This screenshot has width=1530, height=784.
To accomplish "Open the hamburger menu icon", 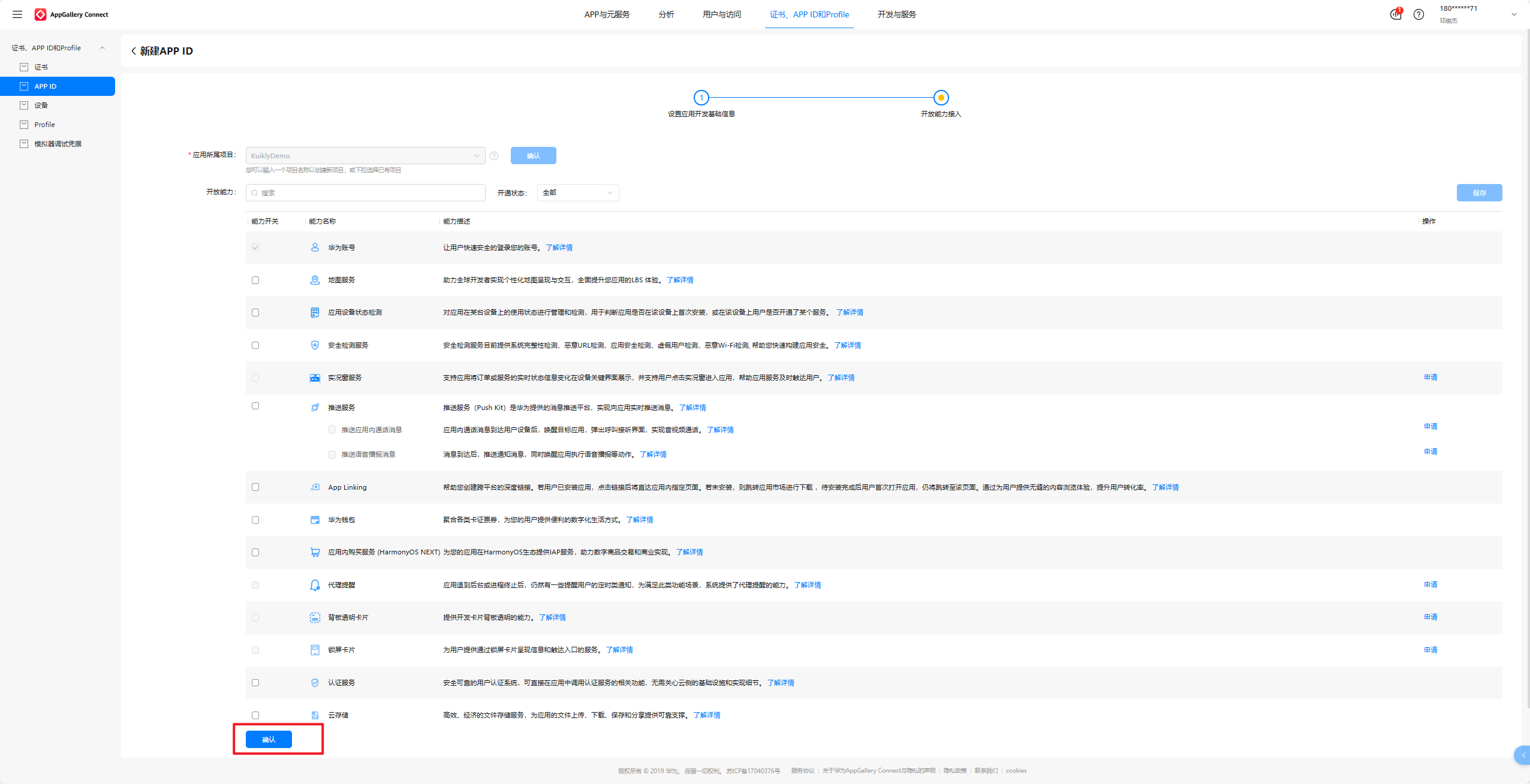I will tap(17, 14).
